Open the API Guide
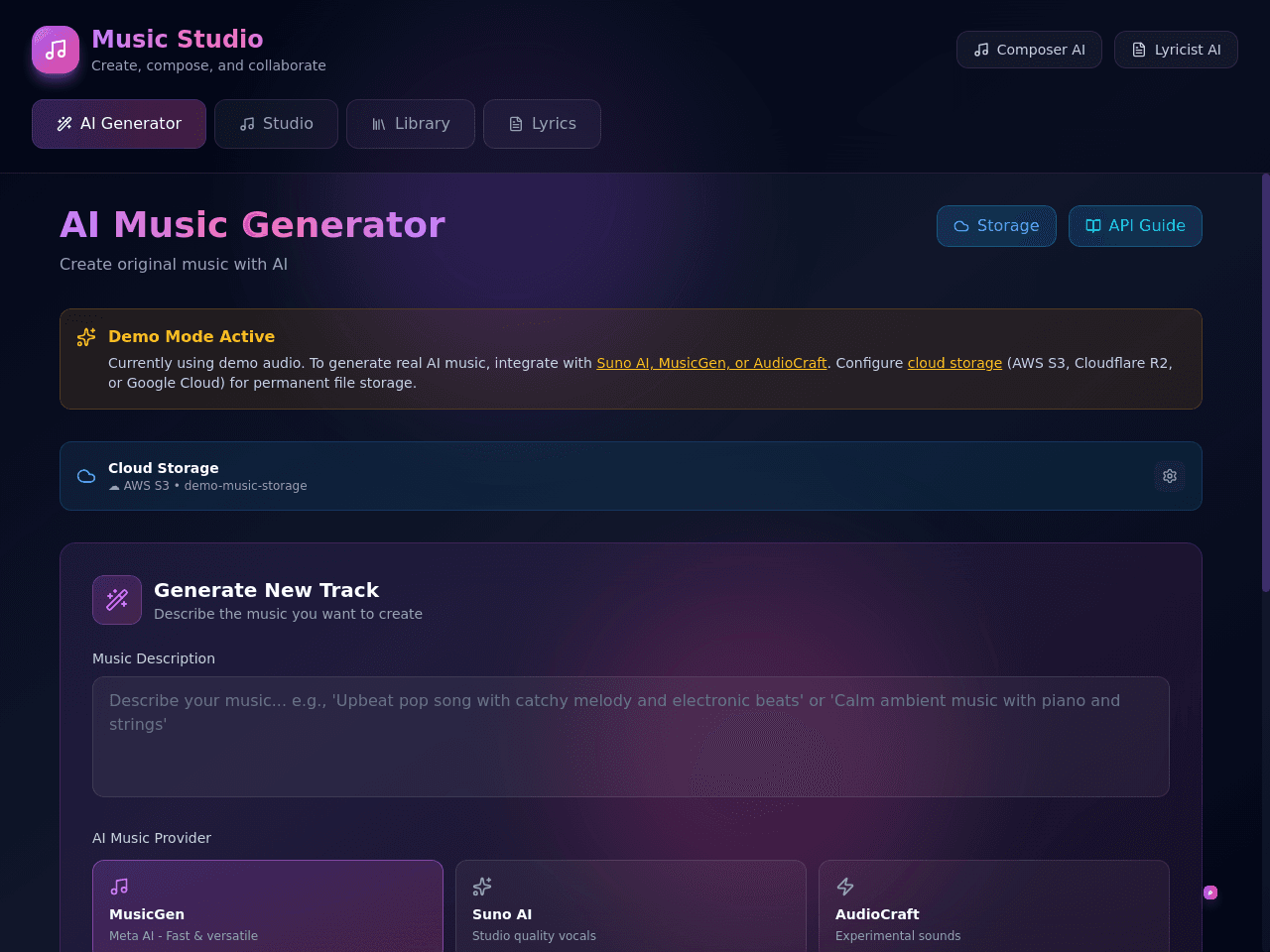 tap(1135, 226)
